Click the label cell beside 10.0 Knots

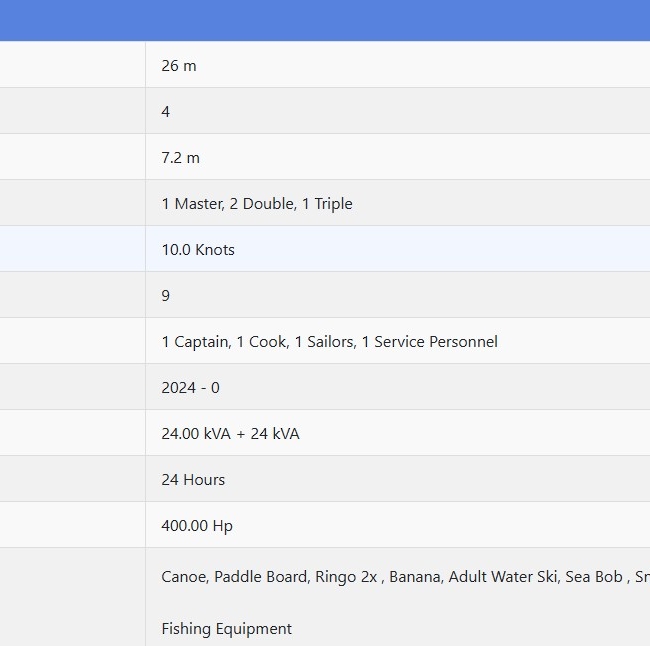click(x=72, y=250)
